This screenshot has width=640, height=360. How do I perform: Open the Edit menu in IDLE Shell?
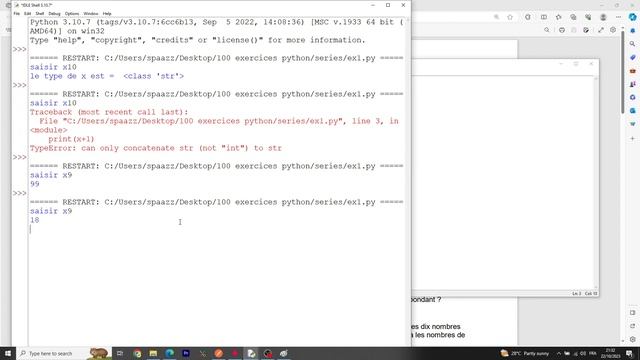(x=27, y=13)
